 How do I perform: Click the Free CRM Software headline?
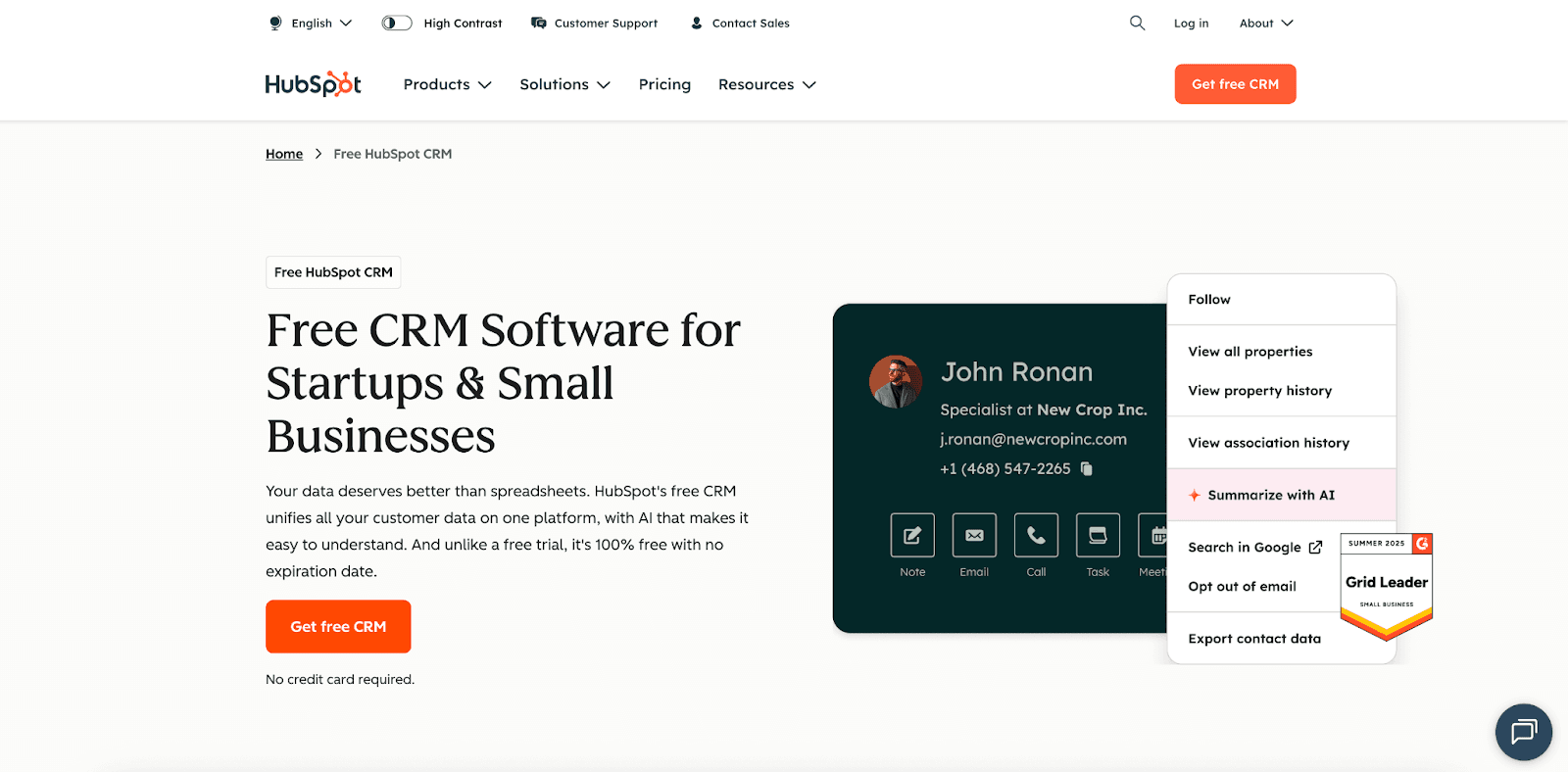(503, 383)
